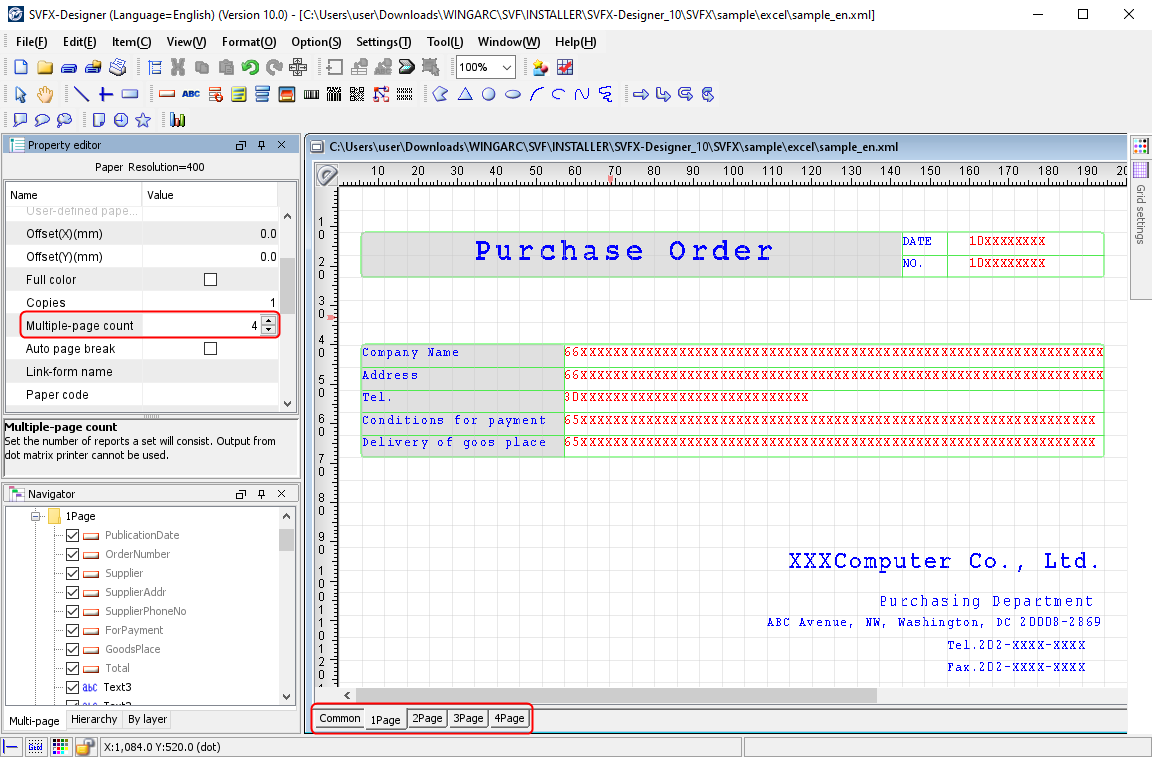Uncheck the ForPayment checkbox
Viewport: 1152px width, 757px height.
[x=72, y=631]
